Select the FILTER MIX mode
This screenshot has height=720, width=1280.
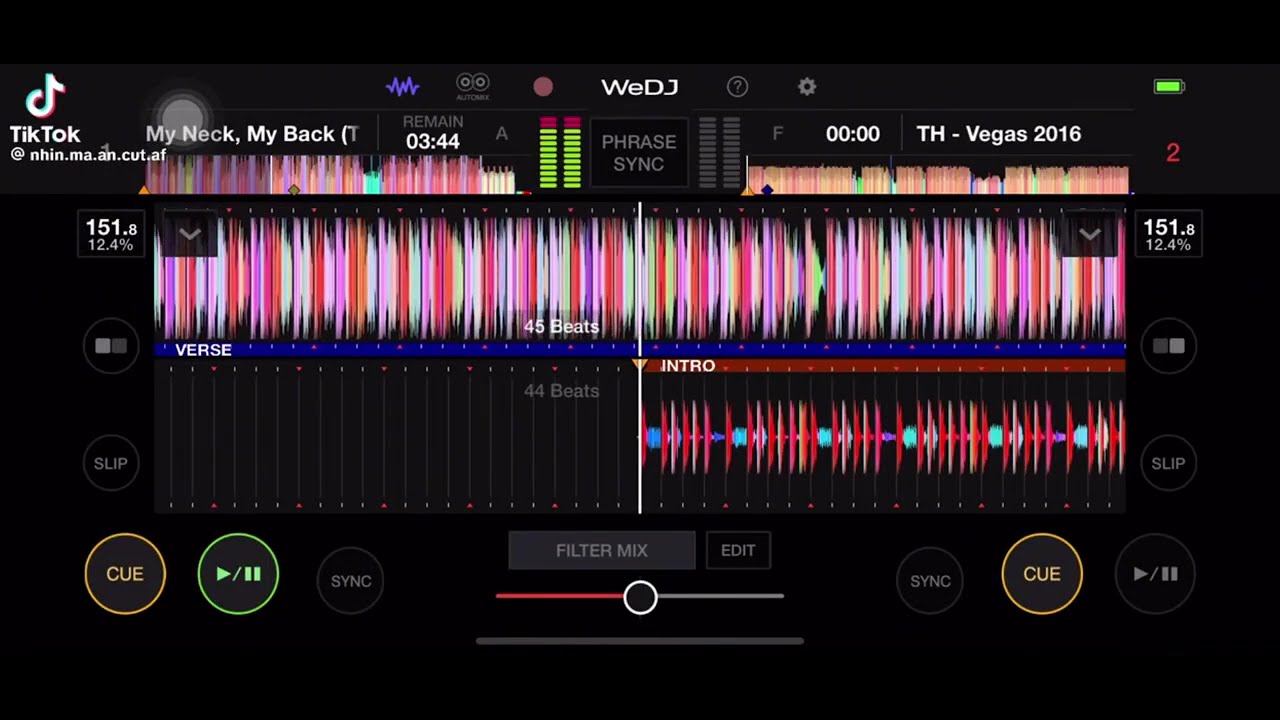(602, 551)
